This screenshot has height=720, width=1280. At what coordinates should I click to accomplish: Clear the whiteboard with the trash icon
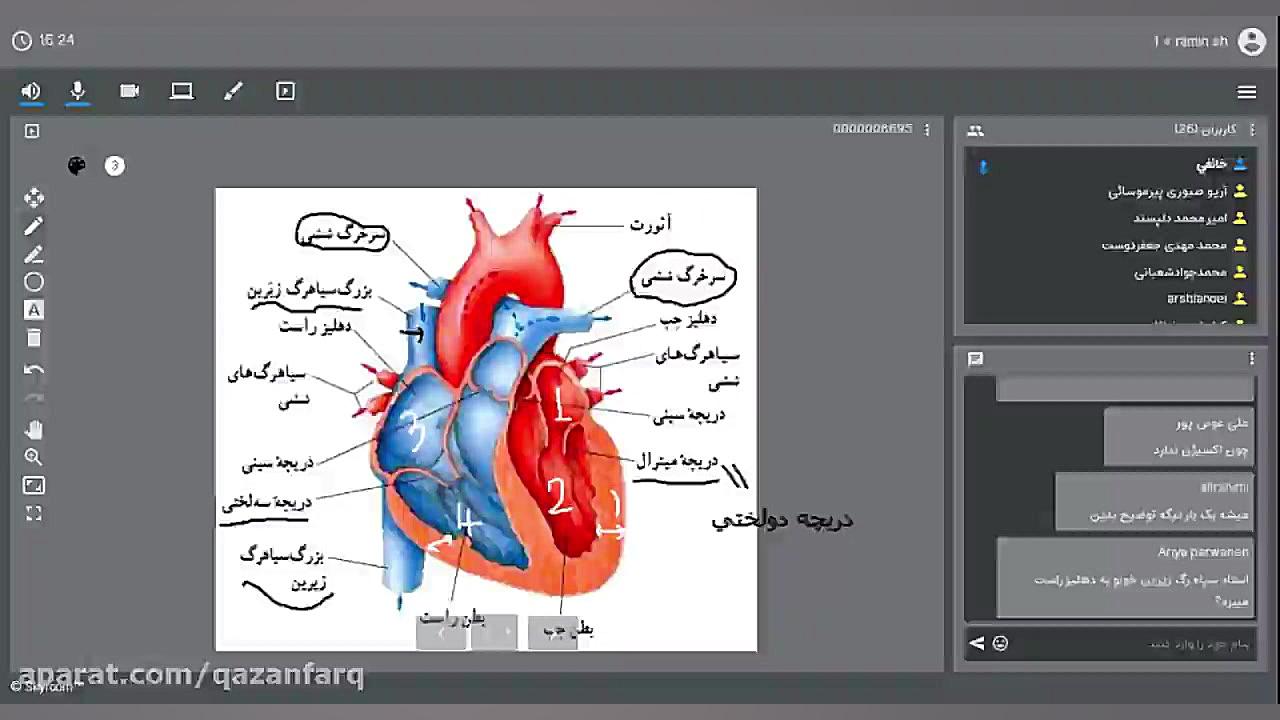(34, 338)
